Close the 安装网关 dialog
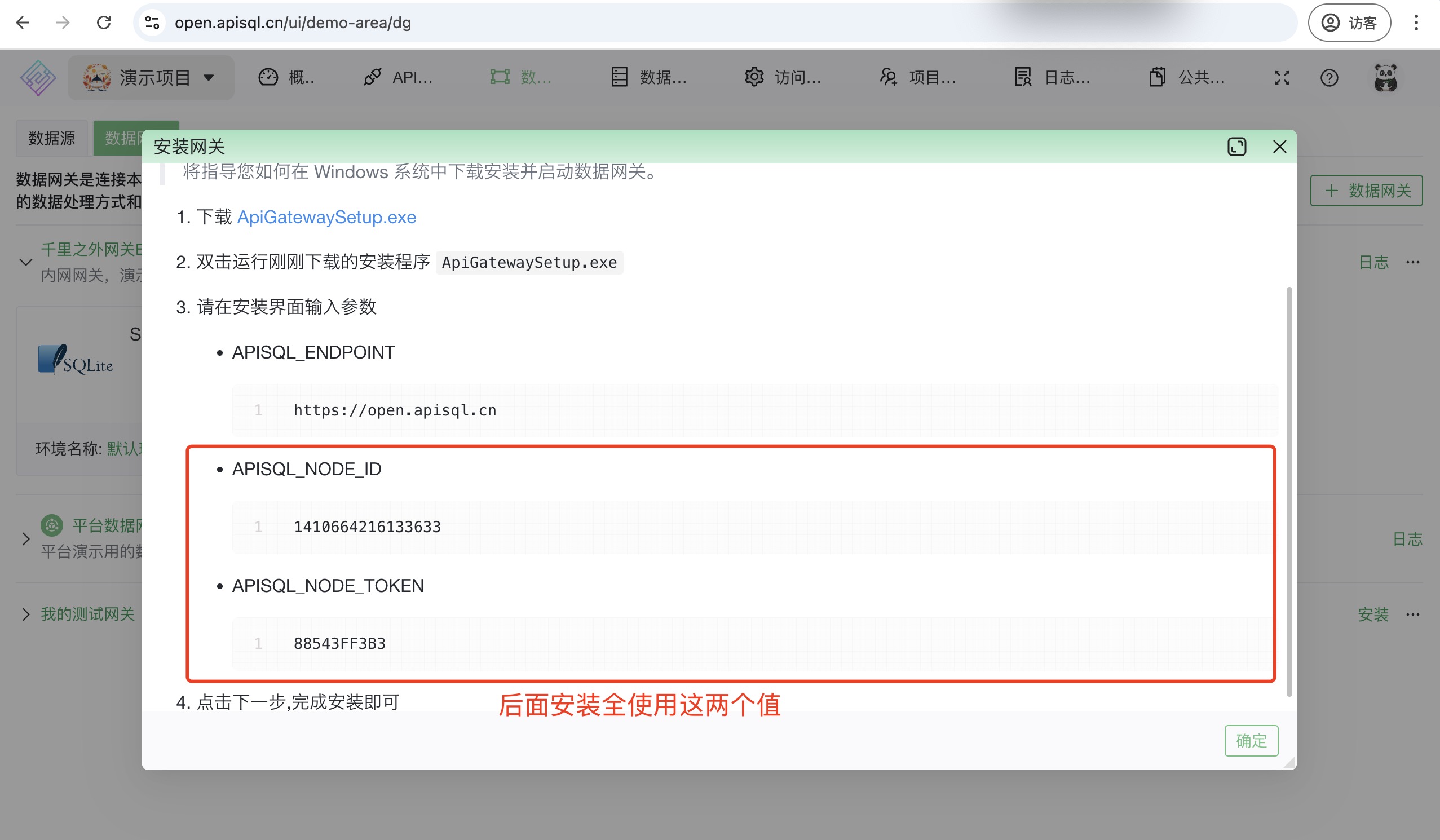 pyautogui.click(x=1279, y=147)
